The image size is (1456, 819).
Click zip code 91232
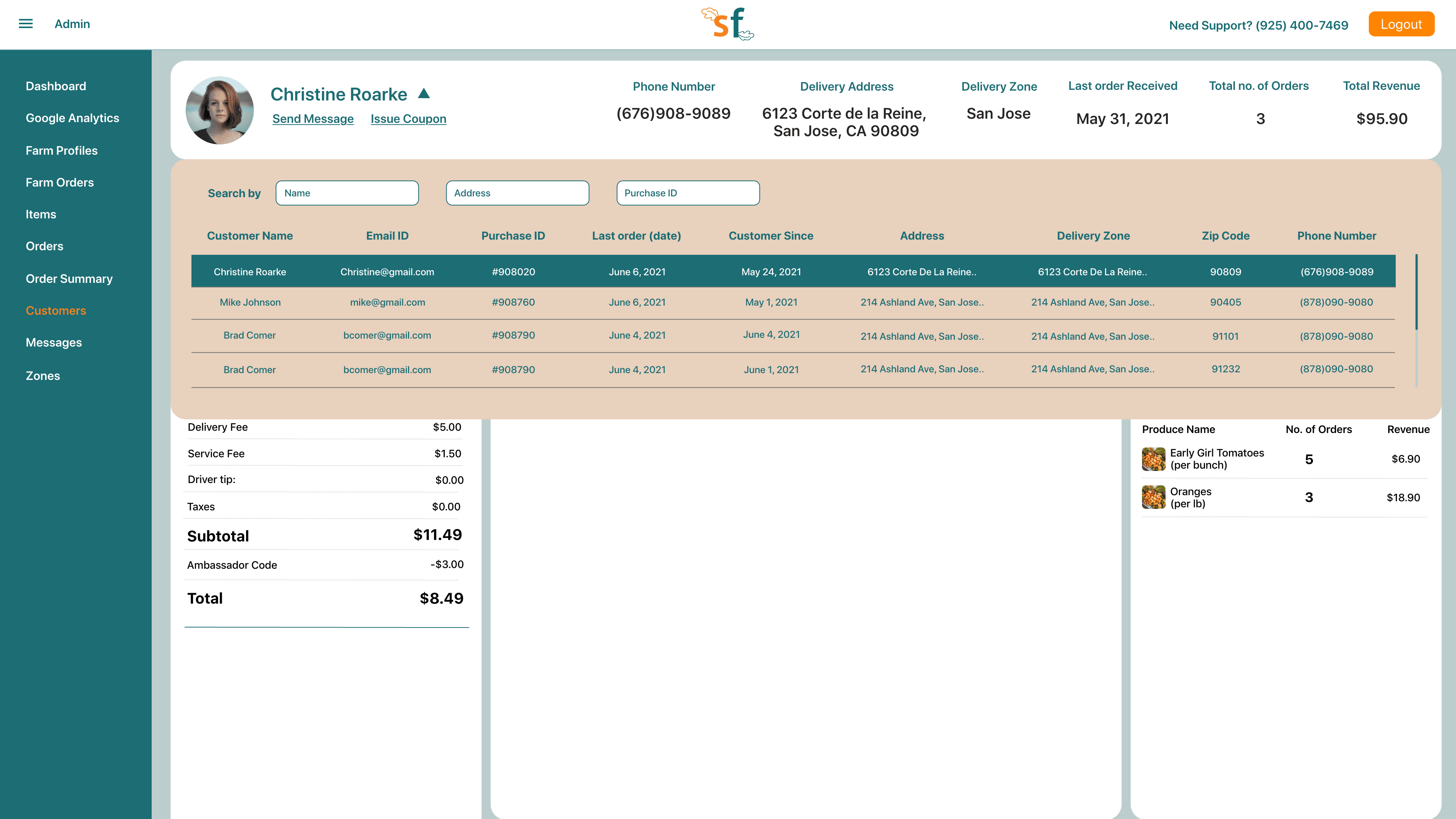pos(1225,369)
